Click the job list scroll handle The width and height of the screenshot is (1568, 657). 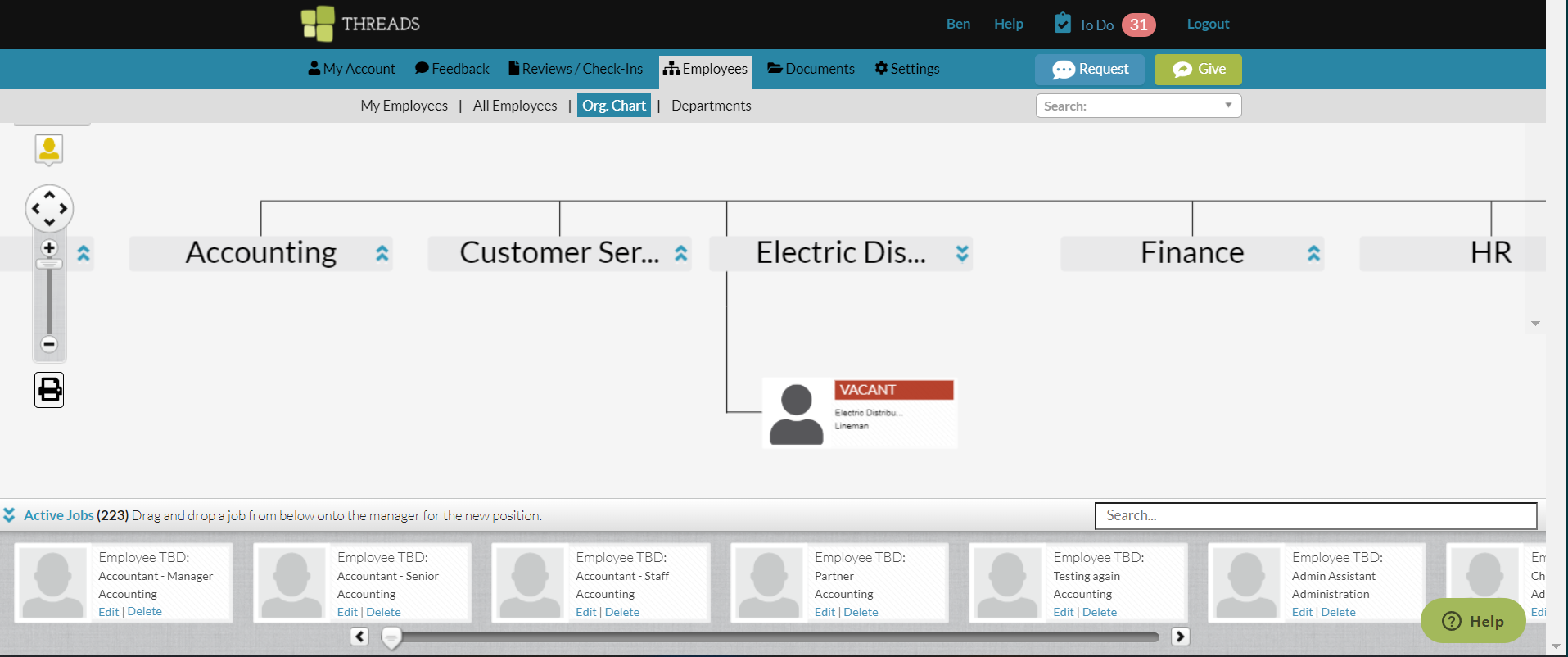click(x=391, y=638)
